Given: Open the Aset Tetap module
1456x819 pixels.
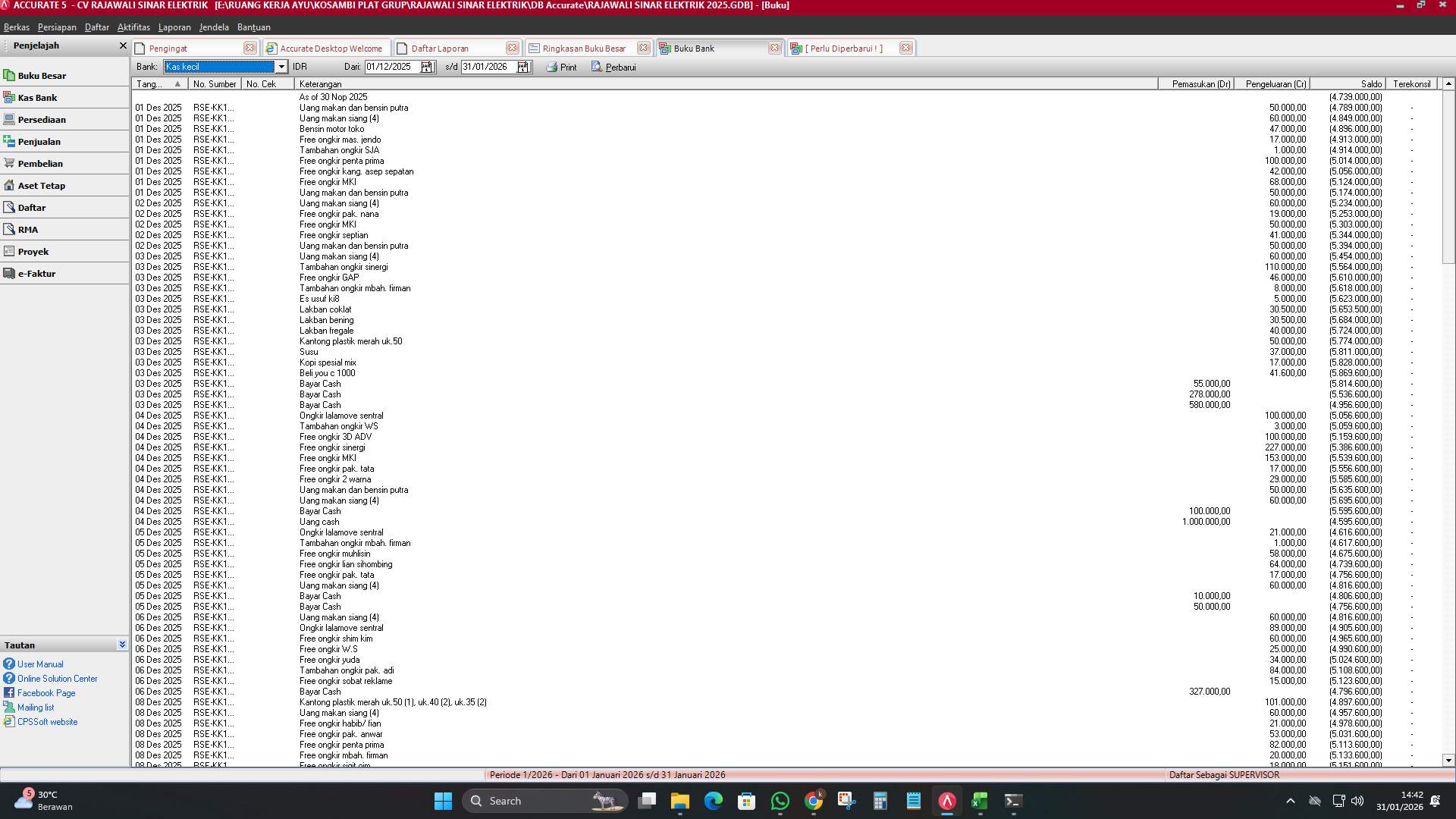Looking at the screenshot, I should pyautogui.click(x=40, y=185).
